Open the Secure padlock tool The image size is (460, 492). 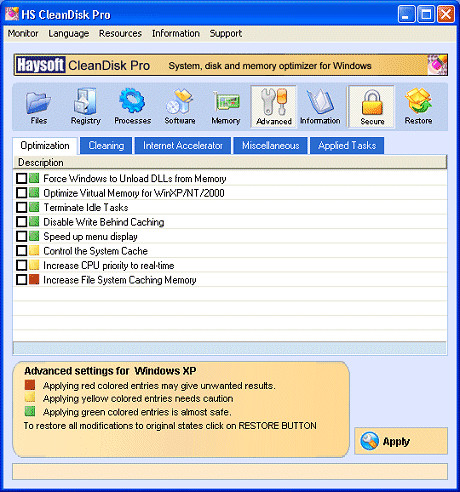click(372, 107)
